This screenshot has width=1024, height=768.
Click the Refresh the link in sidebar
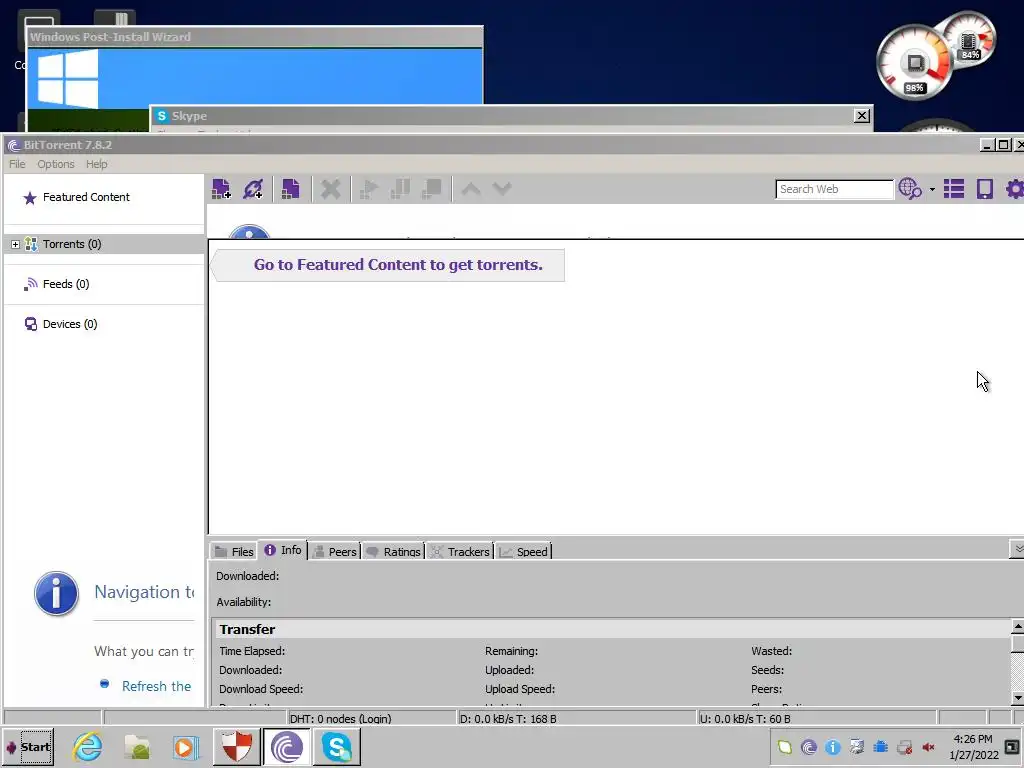point(156,686)
